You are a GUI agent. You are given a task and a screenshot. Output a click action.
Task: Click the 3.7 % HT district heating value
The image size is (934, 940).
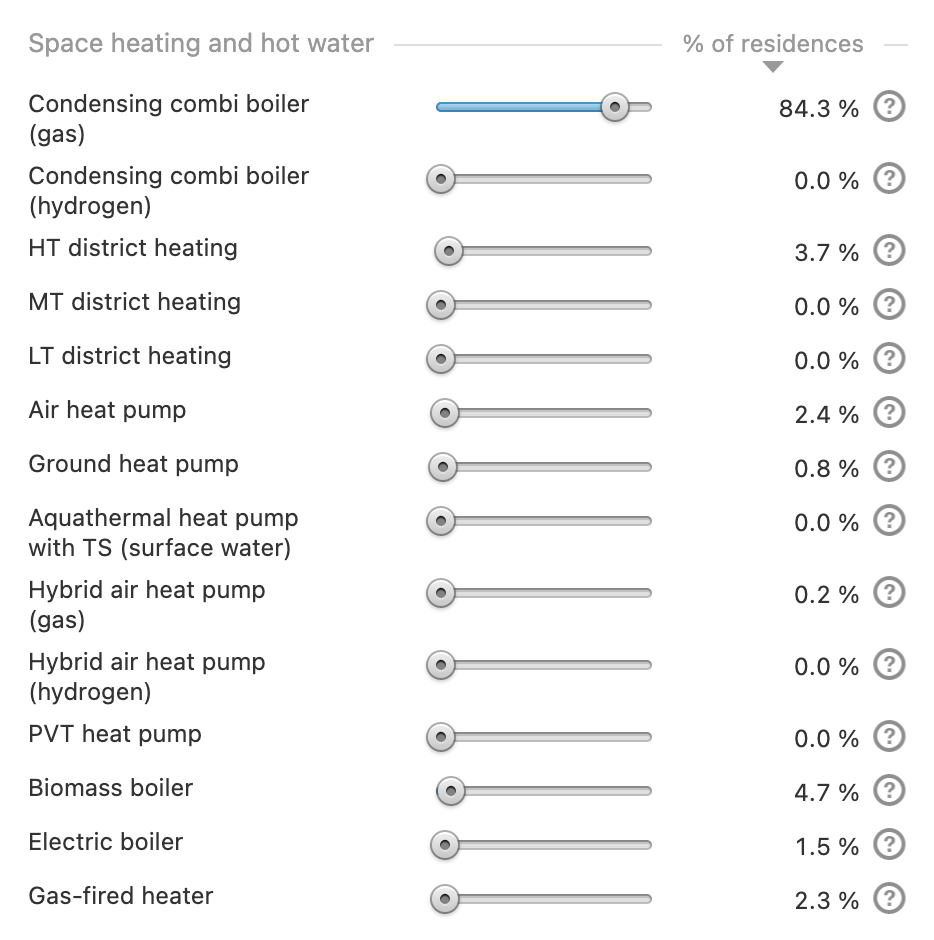[826, 253]
